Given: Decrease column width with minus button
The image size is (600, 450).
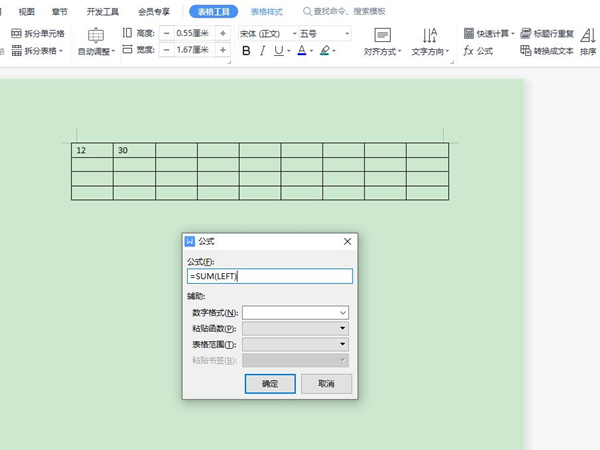Looking at the screenshot, I should [x=166, y=50].
